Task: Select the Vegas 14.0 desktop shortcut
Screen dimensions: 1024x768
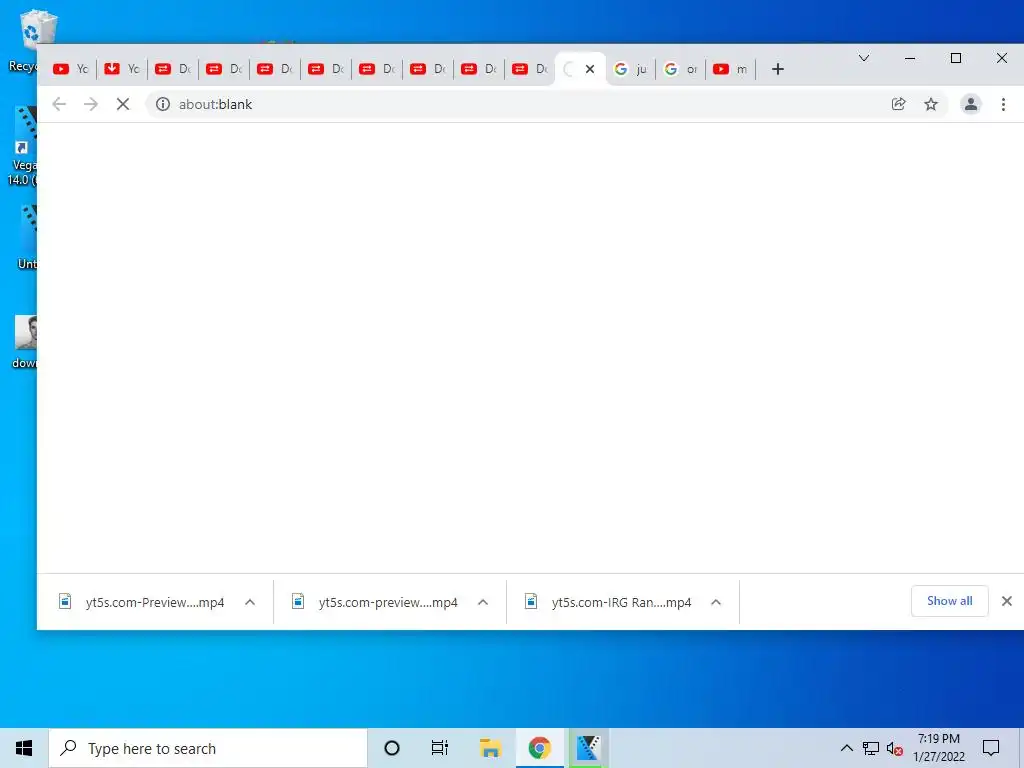Action: 24,146
